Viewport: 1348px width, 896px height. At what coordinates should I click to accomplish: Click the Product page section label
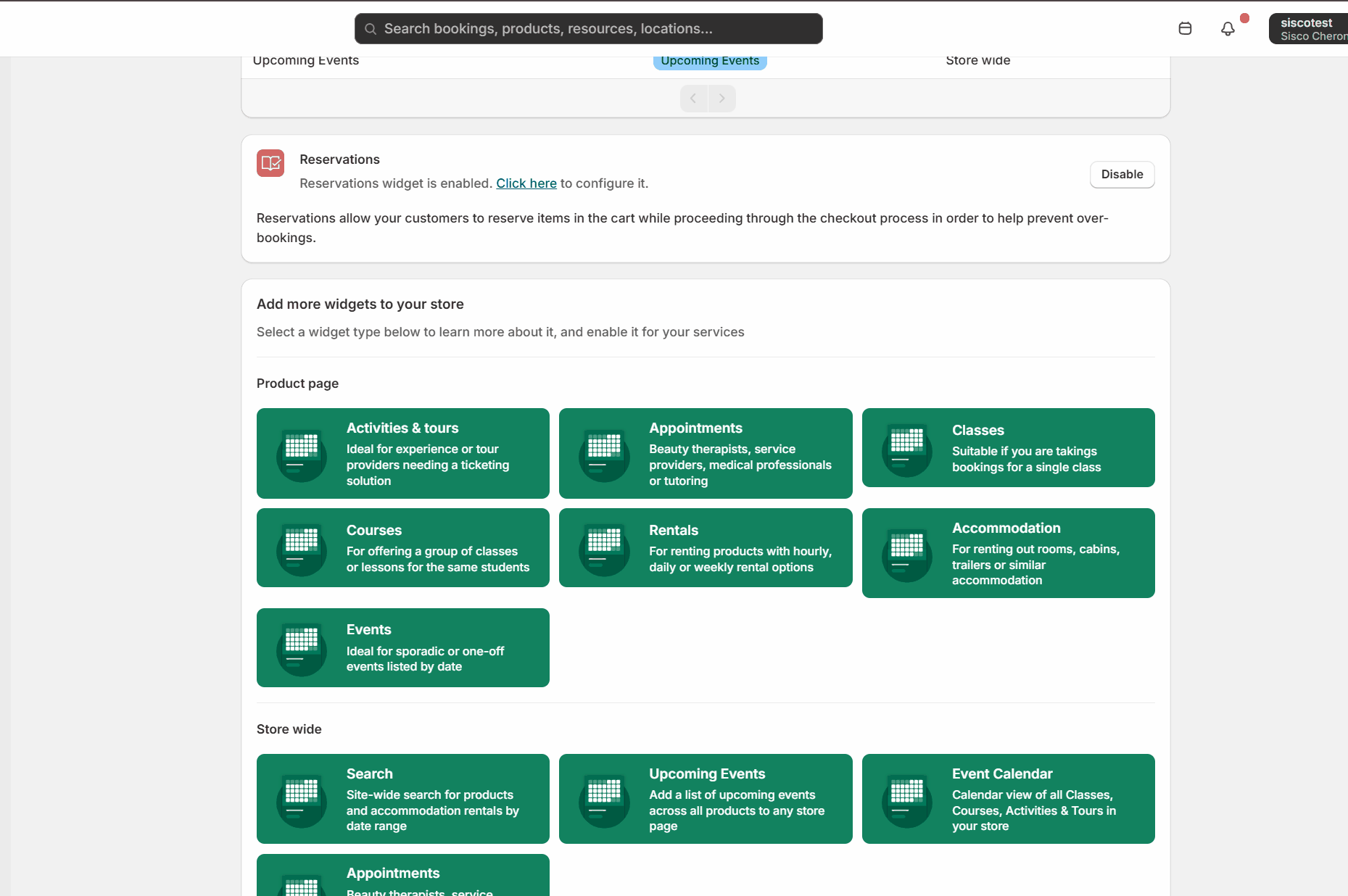point(297,383)
